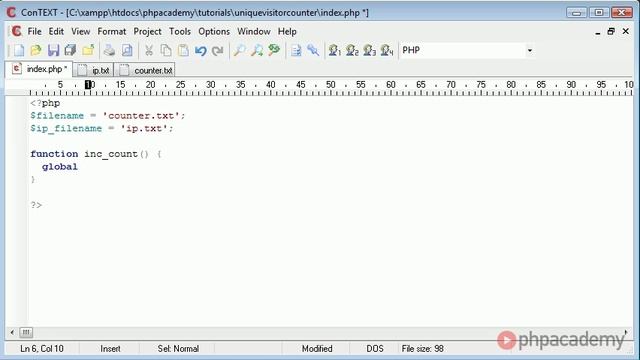Open the Window menu
The height and width of the screenshot is (360, 640).
click(x=253, y=31)
